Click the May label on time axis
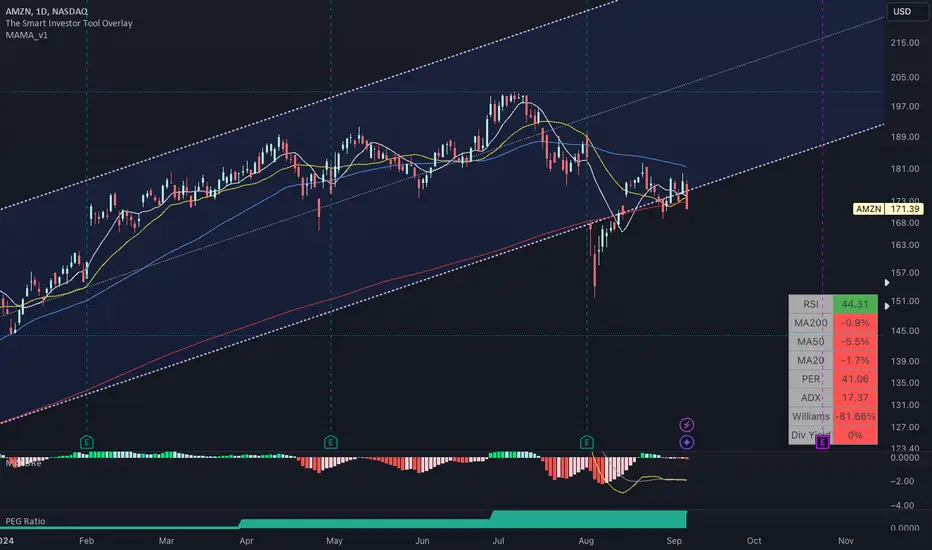Screen dimensions: 932x550 pyautogui.click(x=334, y=540)
